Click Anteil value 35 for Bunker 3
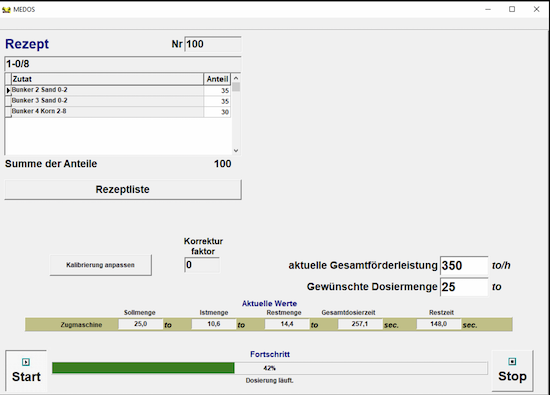 point(217,101)
